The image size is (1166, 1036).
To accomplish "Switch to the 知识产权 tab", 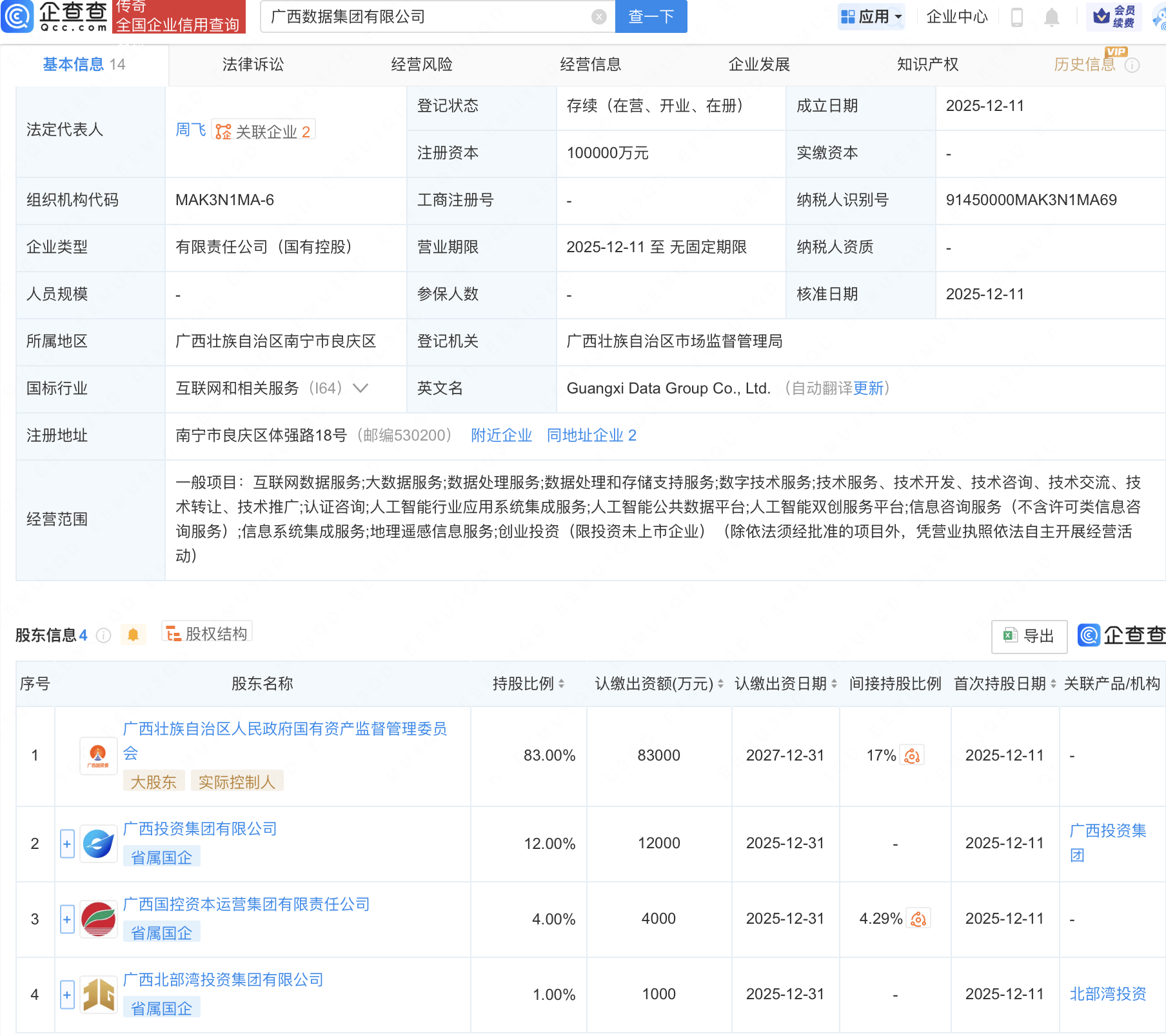I will coord(927,65).
